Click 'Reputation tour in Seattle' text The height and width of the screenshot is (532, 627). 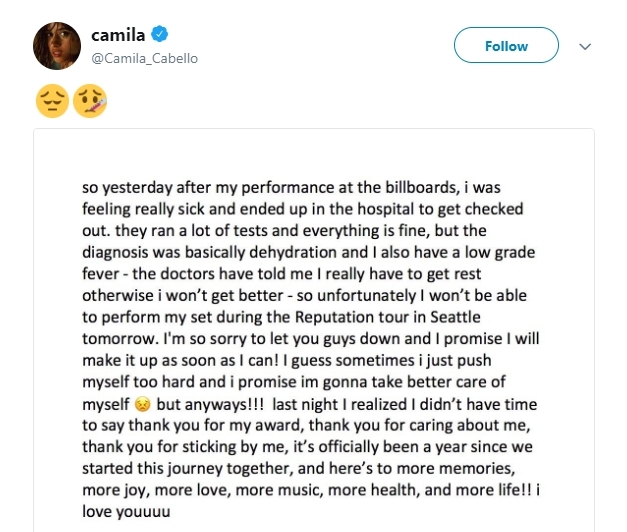(x=388, y=317)
